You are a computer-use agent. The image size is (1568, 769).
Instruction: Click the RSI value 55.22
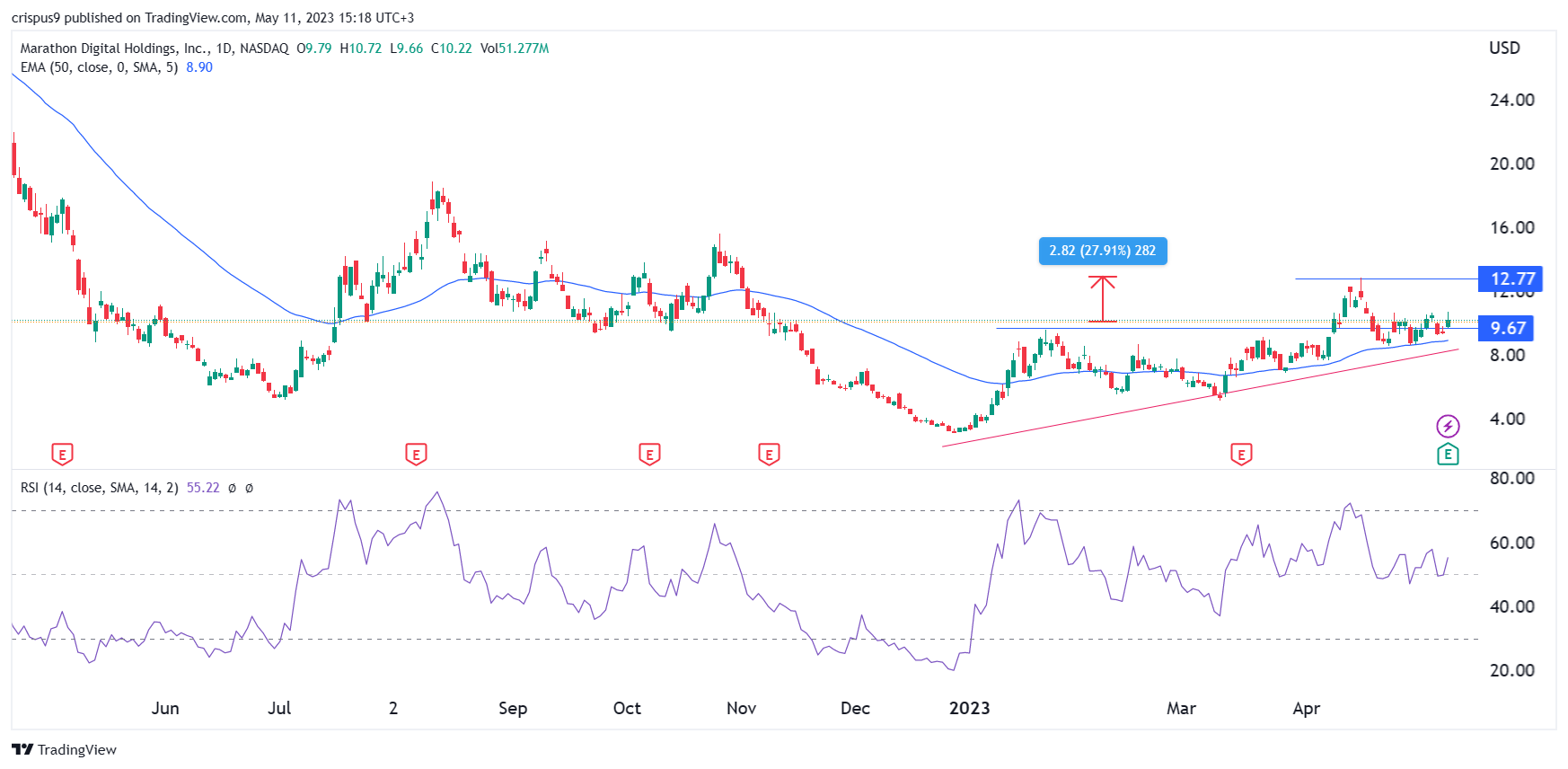pyautogui.click(x=203, y=488)
